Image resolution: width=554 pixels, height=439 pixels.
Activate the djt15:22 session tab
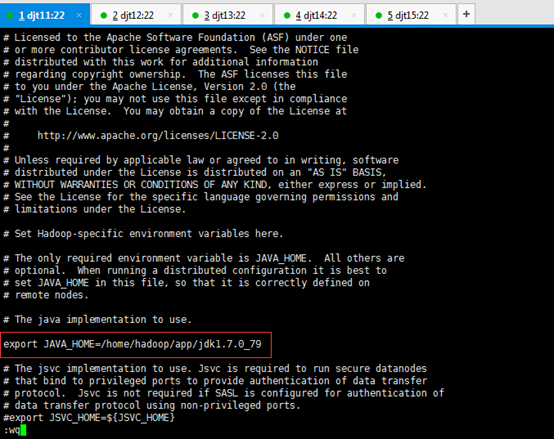coord(411,15)
